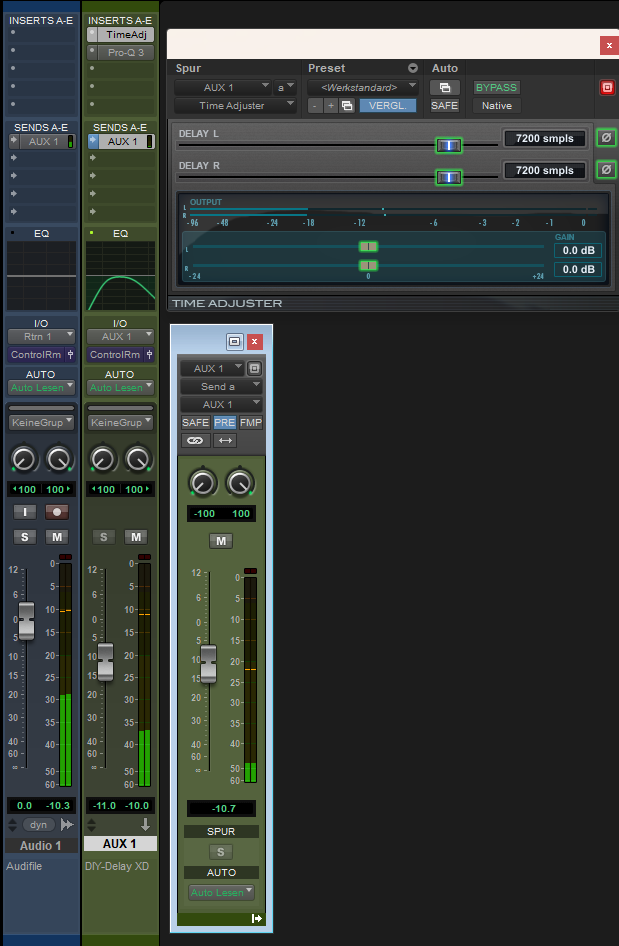This screenshot has width=619, height=946.
Task: Click fast-forward icon beside dyn on Audio 1
Action: pyautogui.click(x=67, y=825)
